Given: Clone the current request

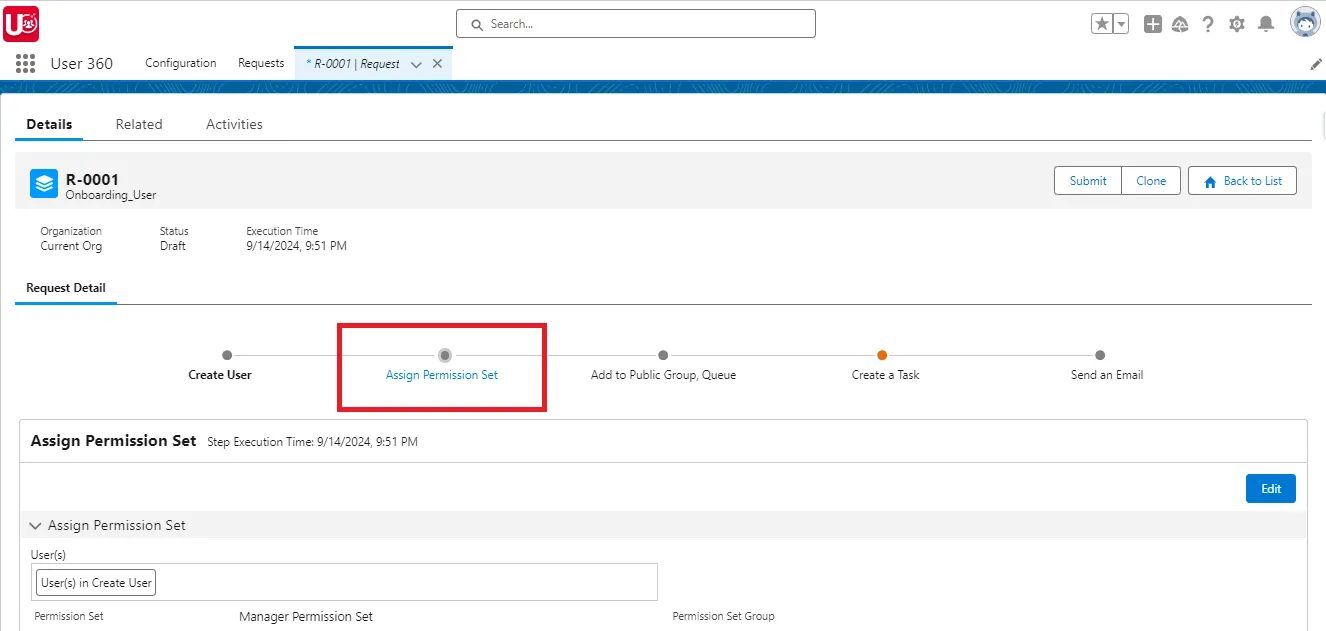Looking at the screenshot, I should (1151, 180).
